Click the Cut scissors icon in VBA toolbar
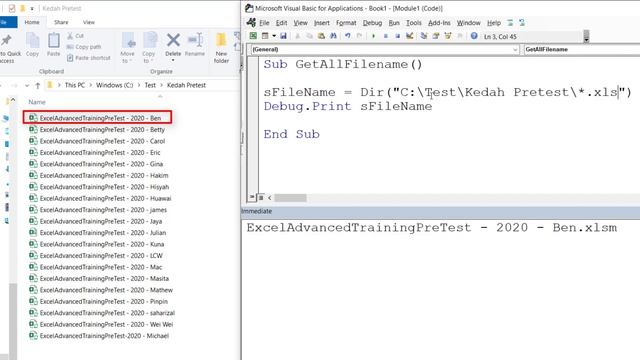 [x=298, y=36]
